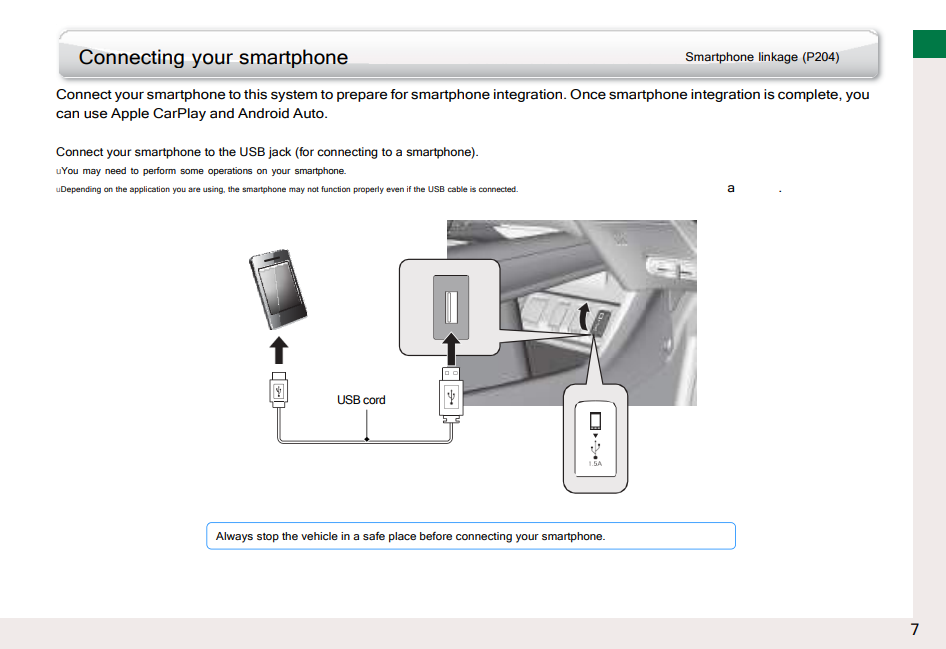
Task: Click the USB port slot in the inset
Action: (x=451, y=300)
